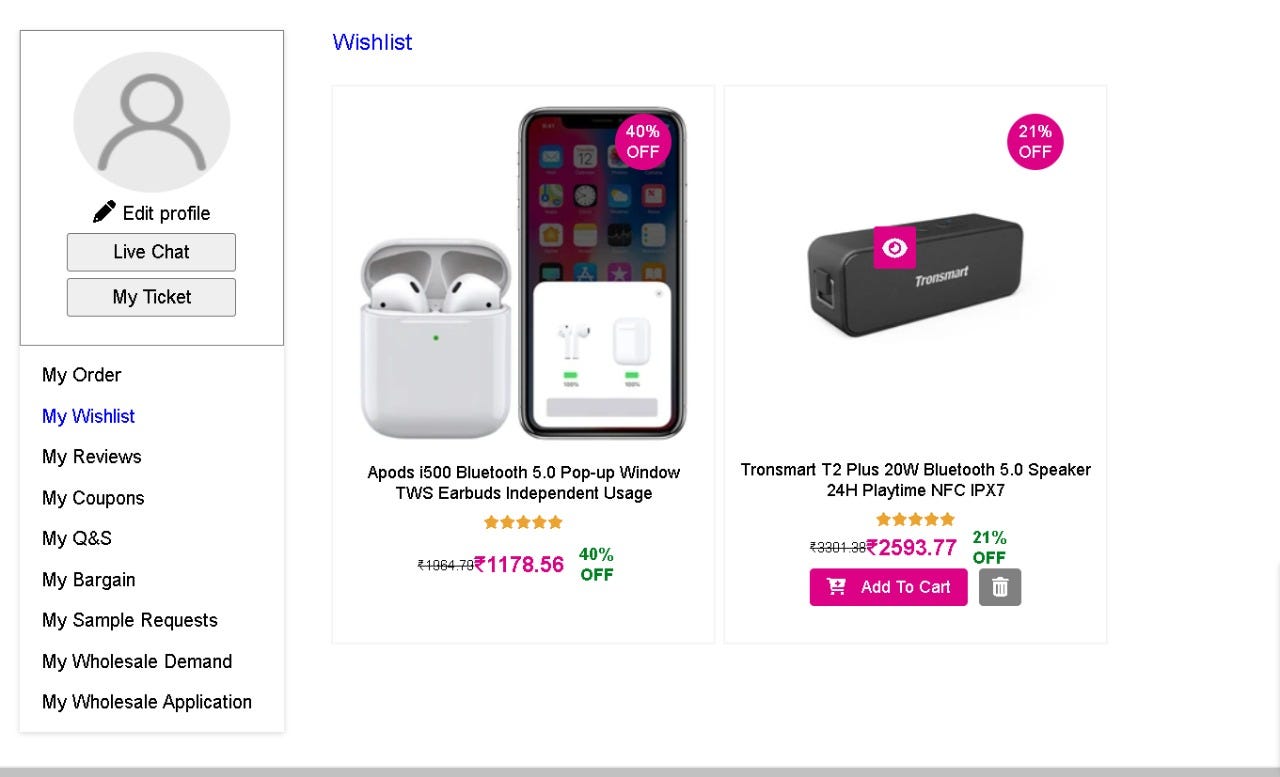Open My Coupons page

tap(93, 498)
